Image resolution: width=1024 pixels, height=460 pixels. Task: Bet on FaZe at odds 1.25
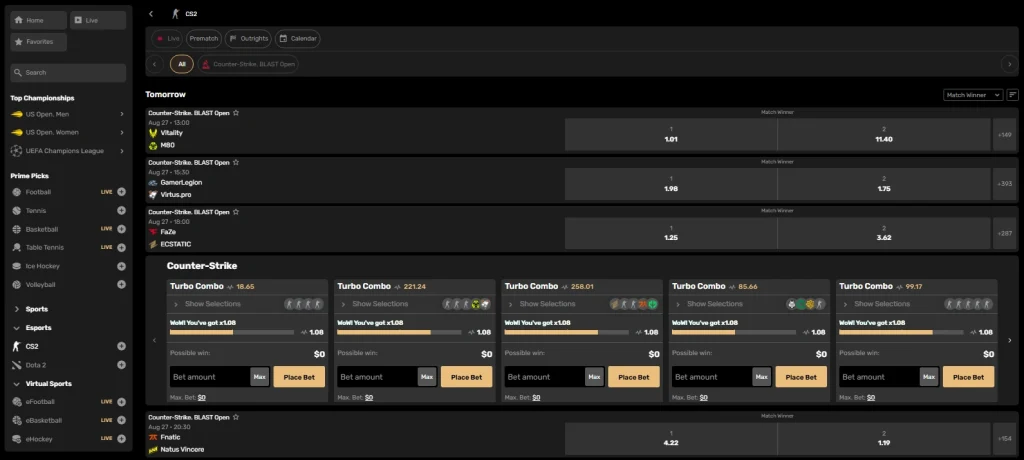[x=670, y=234]
